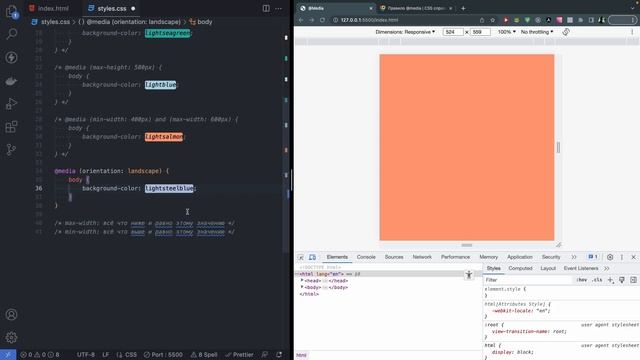Open DevTools settings gear

pos(610,257)
